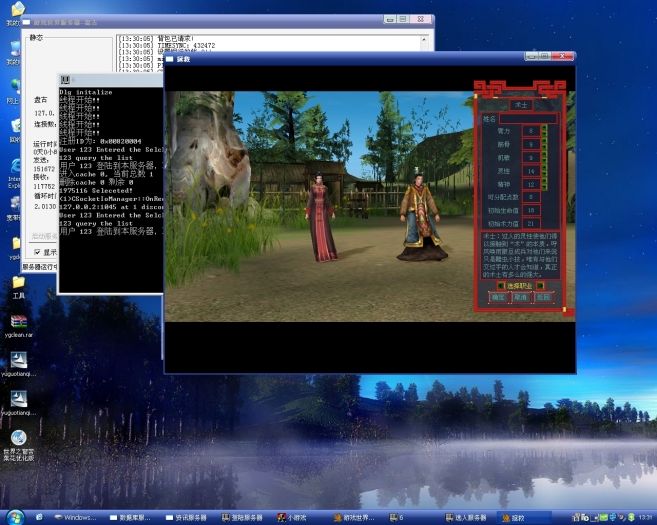Click the 取消 cancel button in character panel
657x525 pixels.
520,297
